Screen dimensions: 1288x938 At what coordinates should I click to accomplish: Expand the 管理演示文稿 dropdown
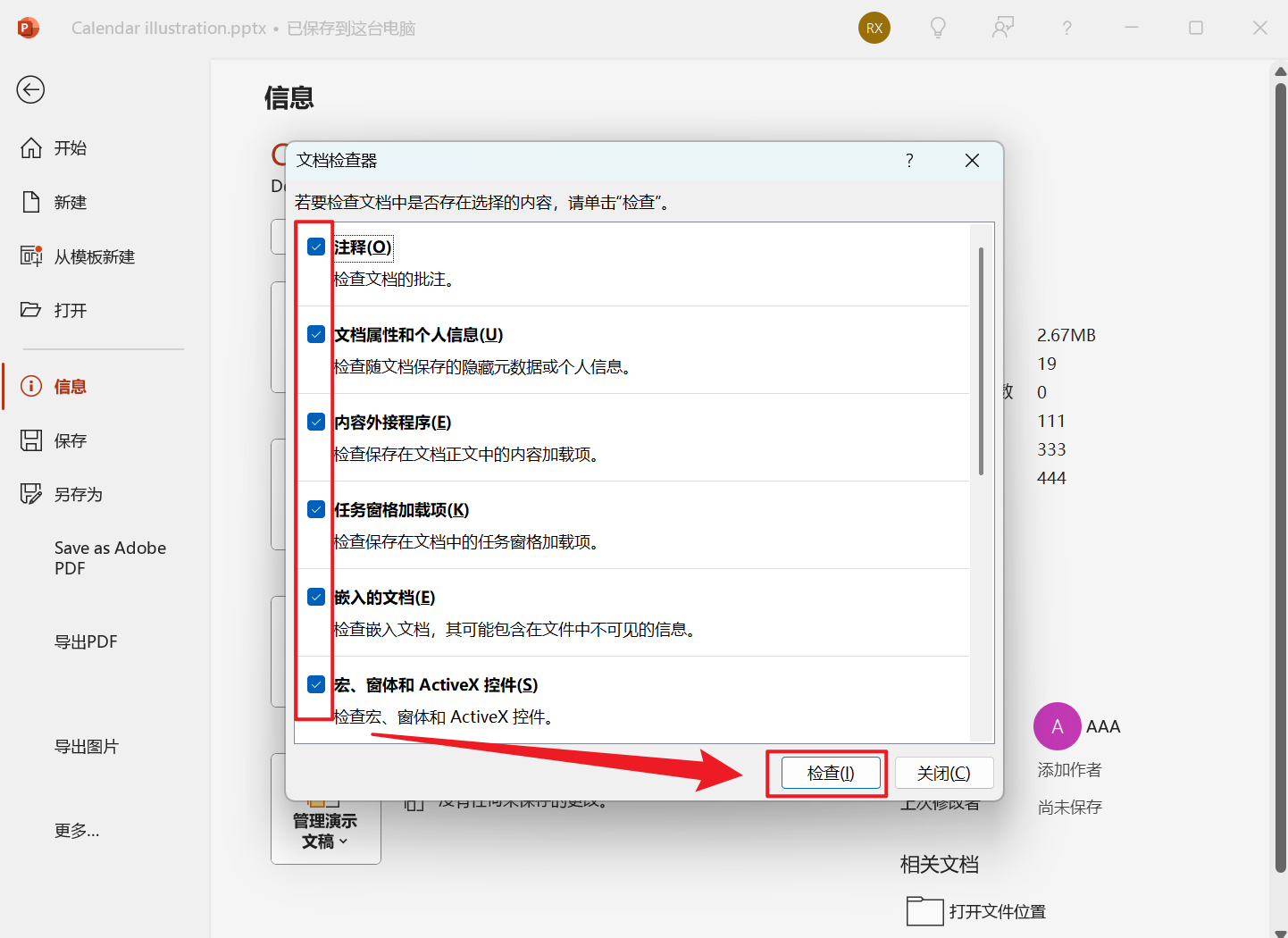point(325,831)
